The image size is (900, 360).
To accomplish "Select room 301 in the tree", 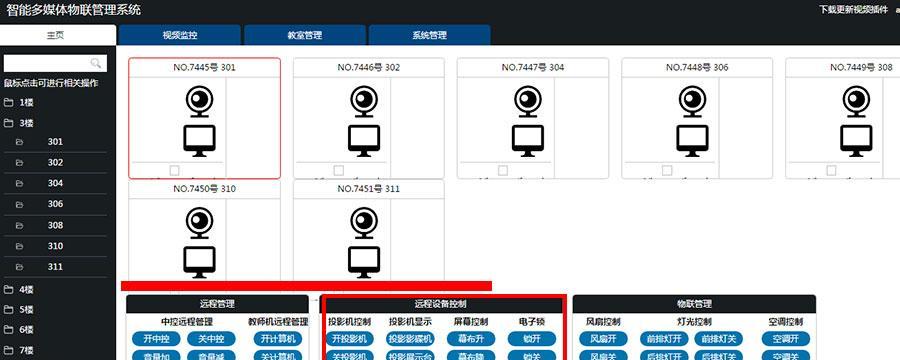I will click(x=55, y=142).
